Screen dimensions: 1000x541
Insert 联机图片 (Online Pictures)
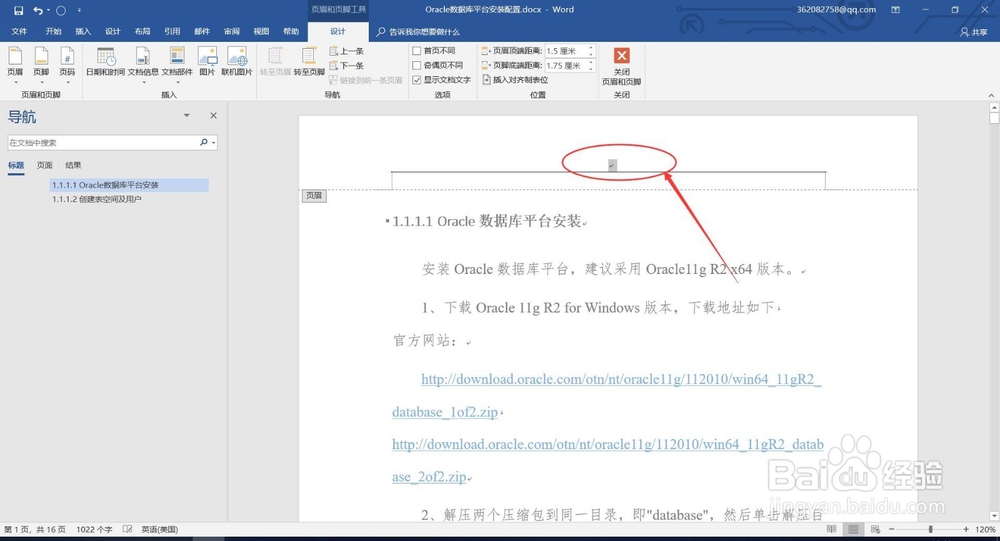(x=237, y=61)
